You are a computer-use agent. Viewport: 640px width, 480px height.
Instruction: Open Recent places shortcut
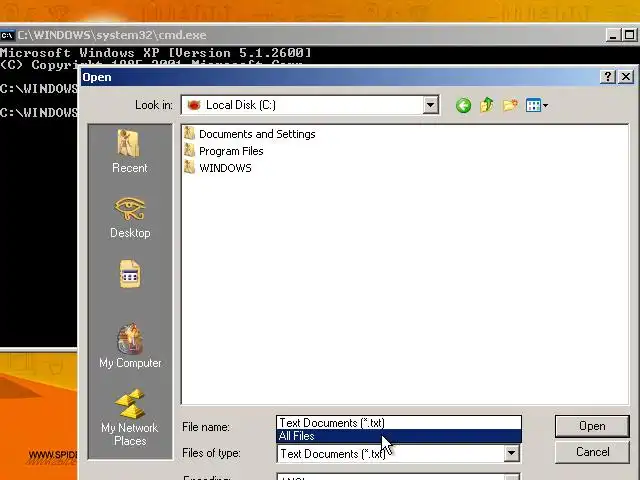pyautogui.click(x=129, y=151)
